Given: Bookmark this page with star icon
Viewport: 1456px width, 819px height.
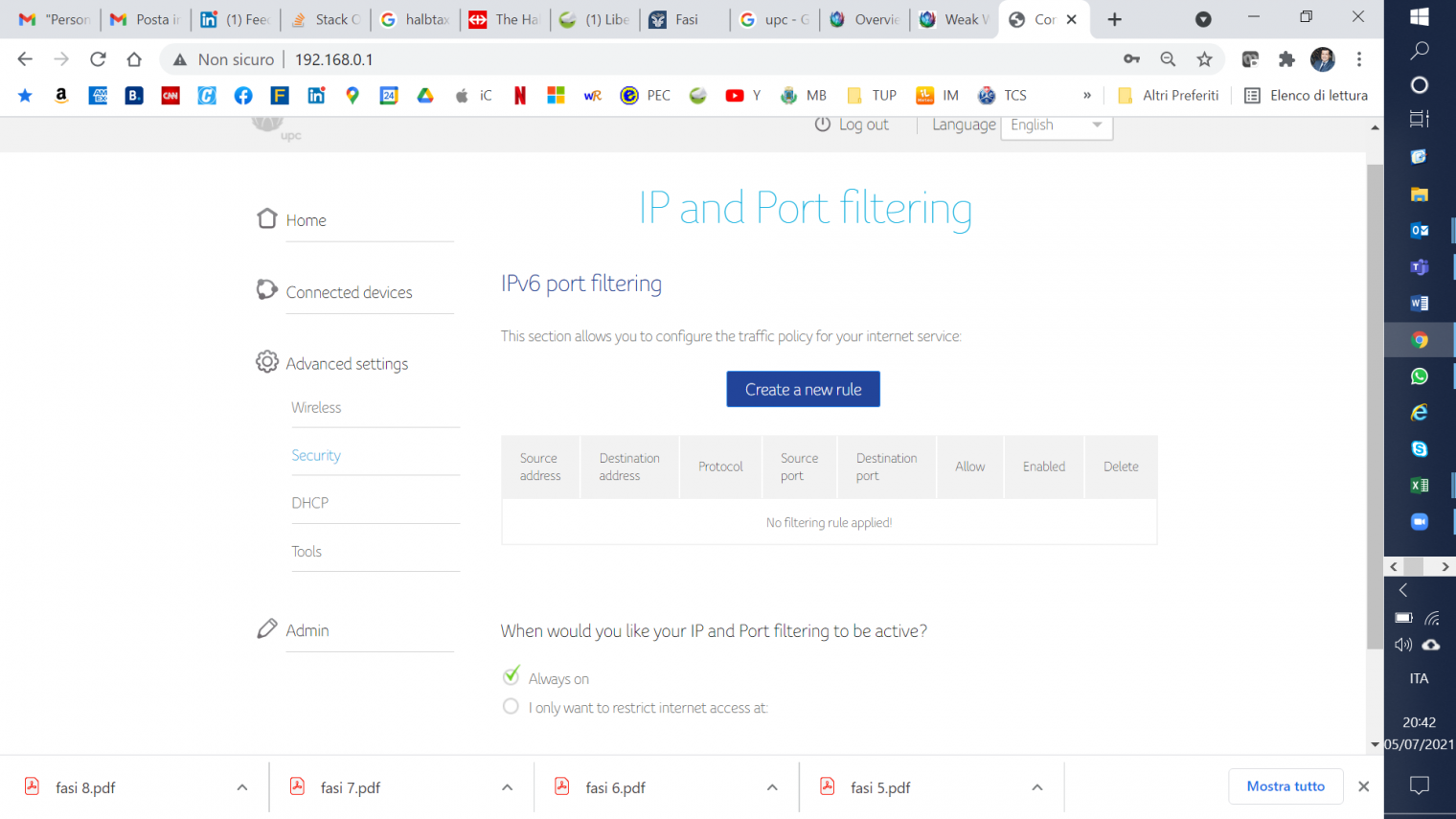Looking at the screenshot, I should coord(1204,59).
